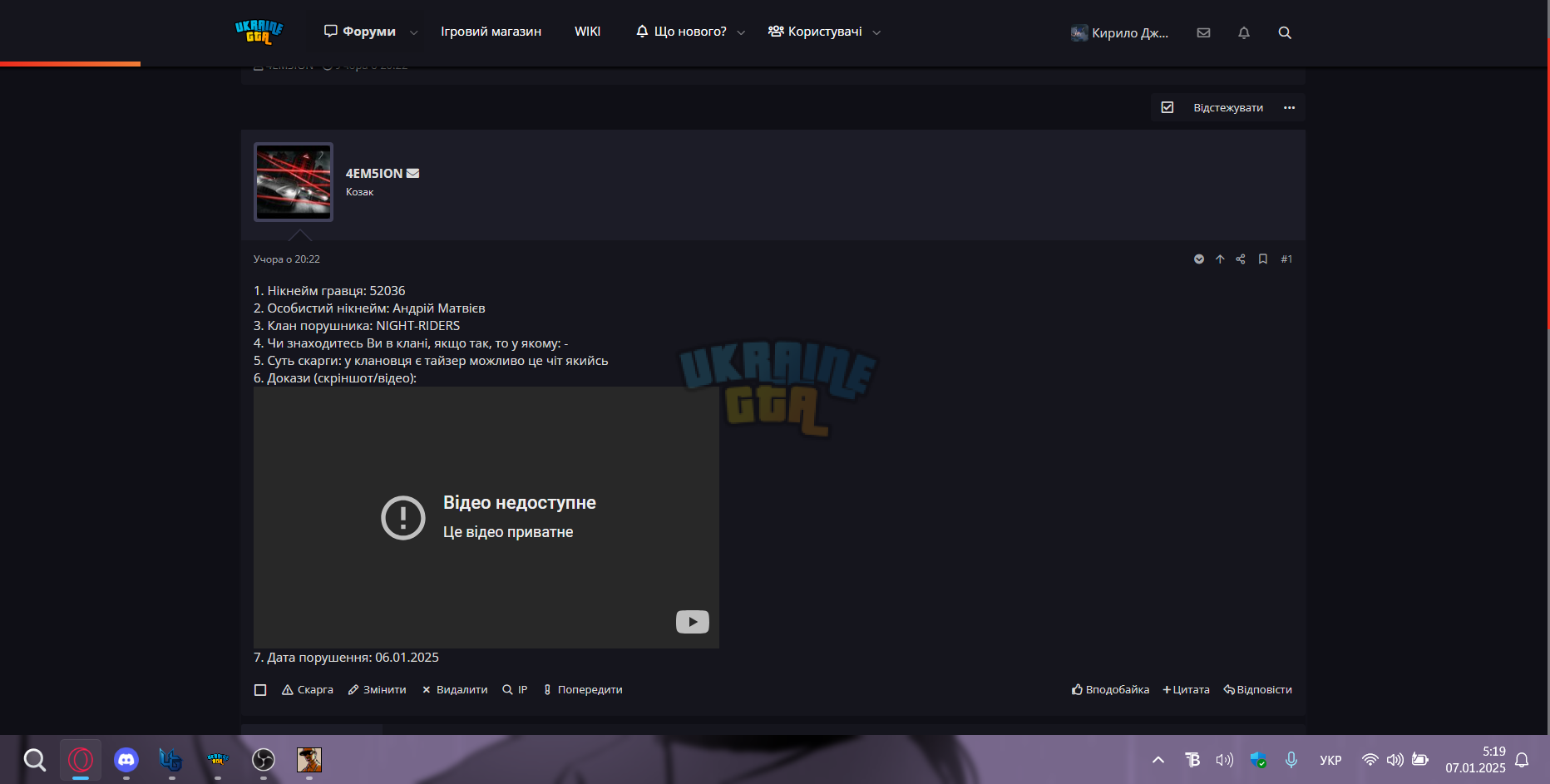
Task: Open the forum search magnifier
Action: pyautogui.click(x=1285, y=32)
